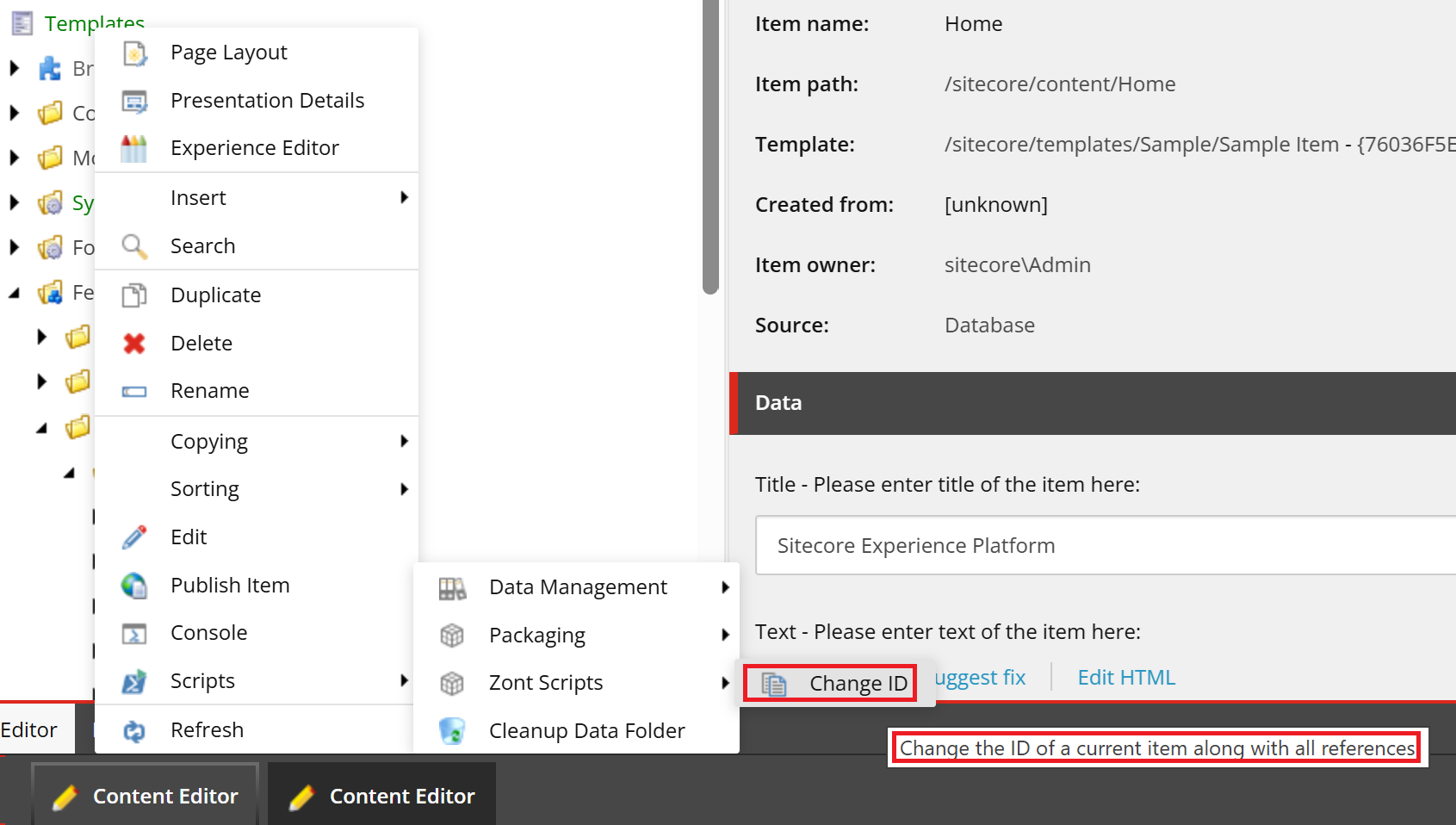Click the Edit HTML link
The width and height of the screenshot is (1456, 825).
pos(1126,678)
